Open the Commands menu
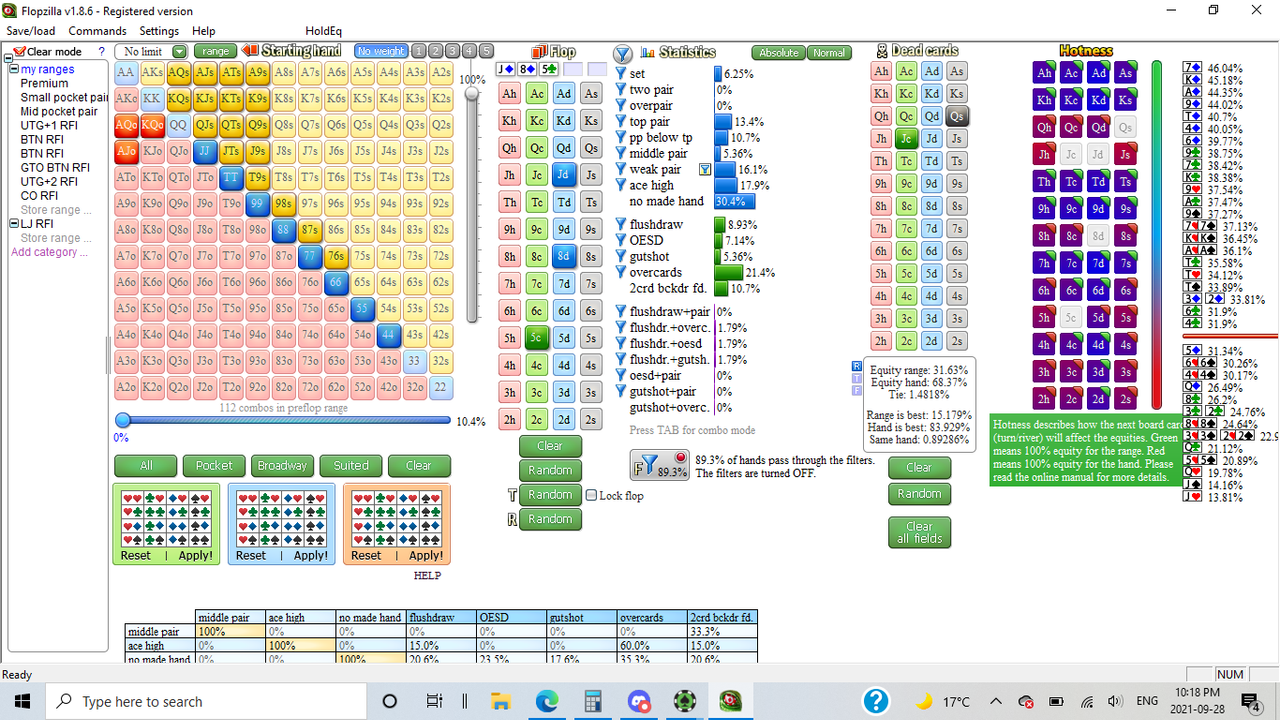The height and width of the screenshot is (720, 1280). coord(96,30)
